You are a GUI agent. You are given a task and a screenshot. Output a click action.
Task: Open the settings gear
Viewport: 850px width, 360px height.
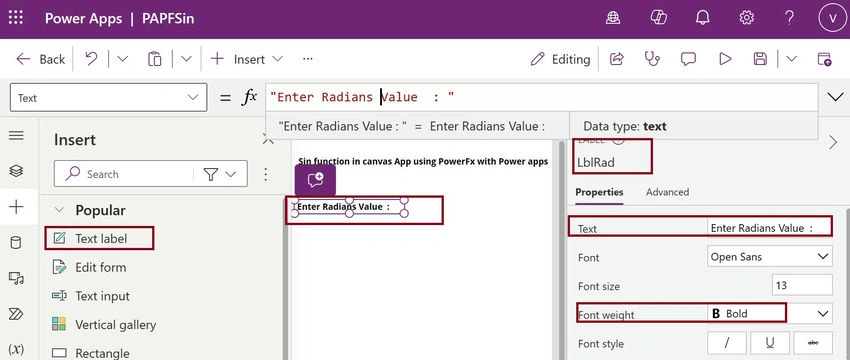coord(746,18)
